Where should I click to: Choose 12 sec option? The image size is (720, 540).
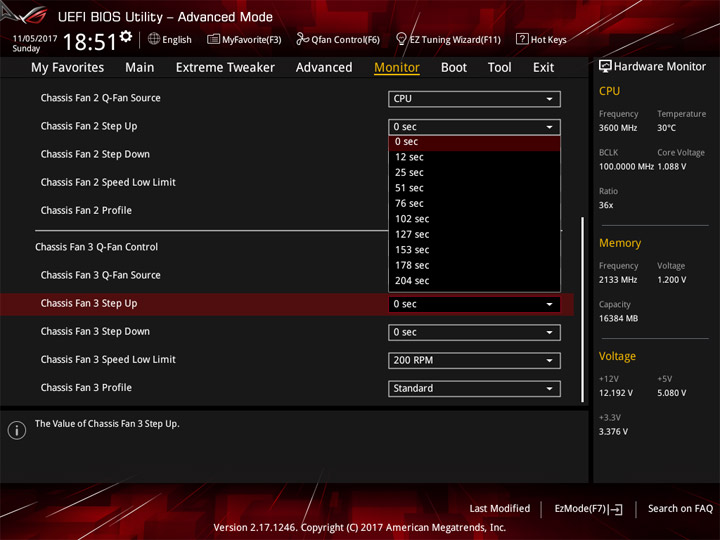click(x=474, y=157)
